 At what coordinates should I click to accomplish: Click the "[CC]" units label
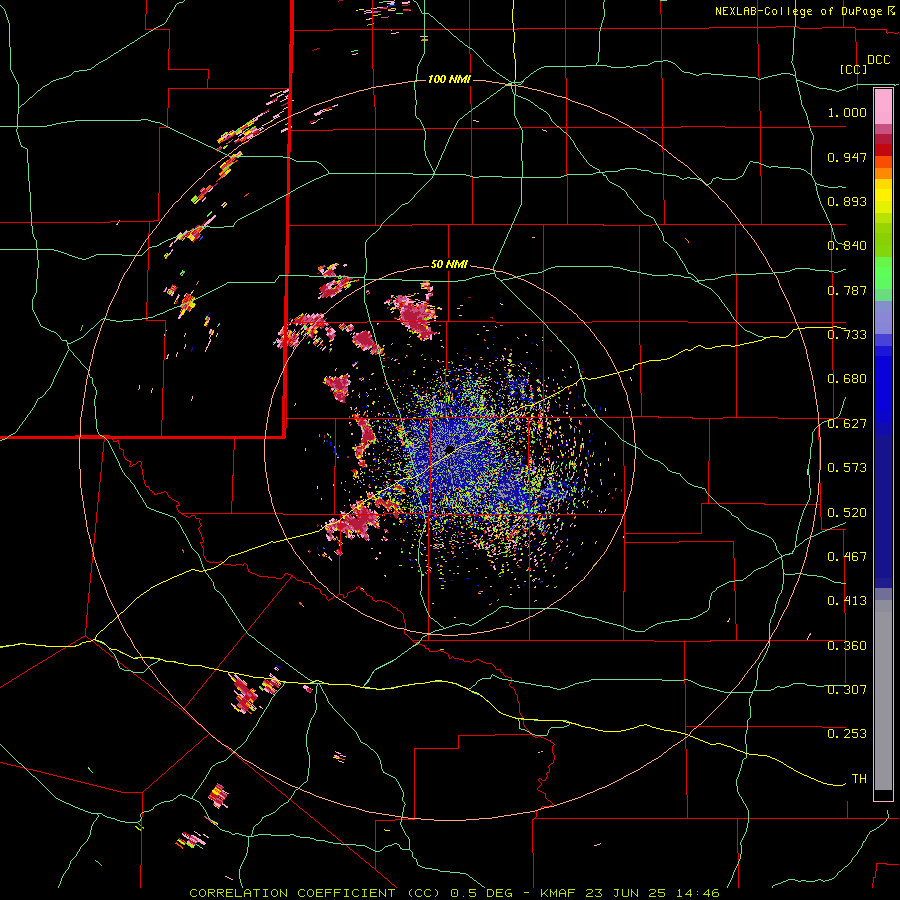pyautogui.click(x=854, y=69)
